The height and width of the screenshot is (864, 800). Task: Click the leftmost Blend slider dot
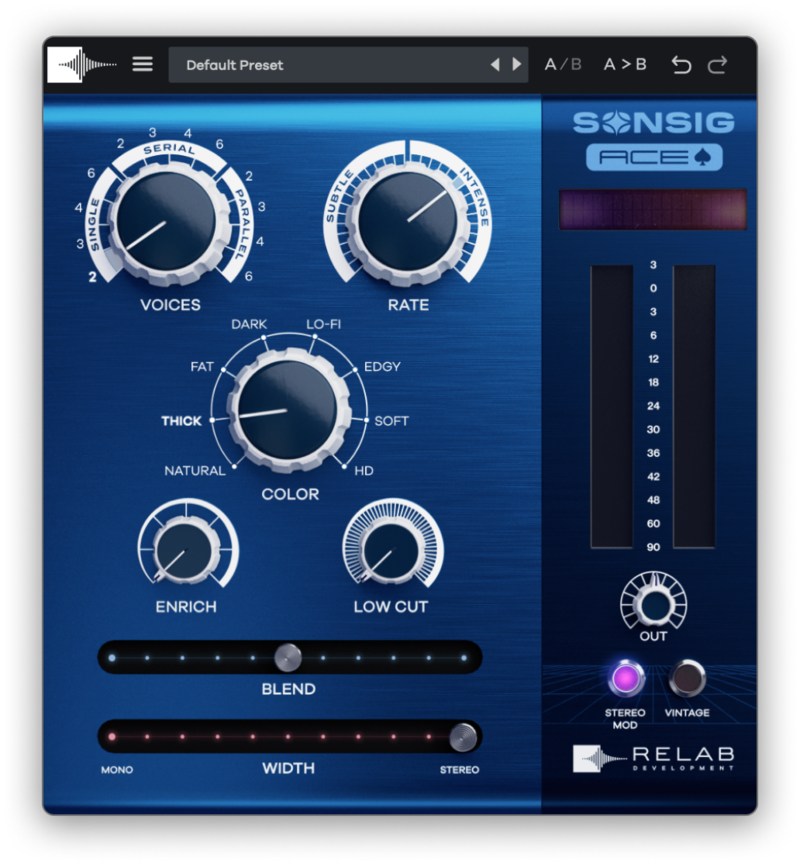click(112, 657)
